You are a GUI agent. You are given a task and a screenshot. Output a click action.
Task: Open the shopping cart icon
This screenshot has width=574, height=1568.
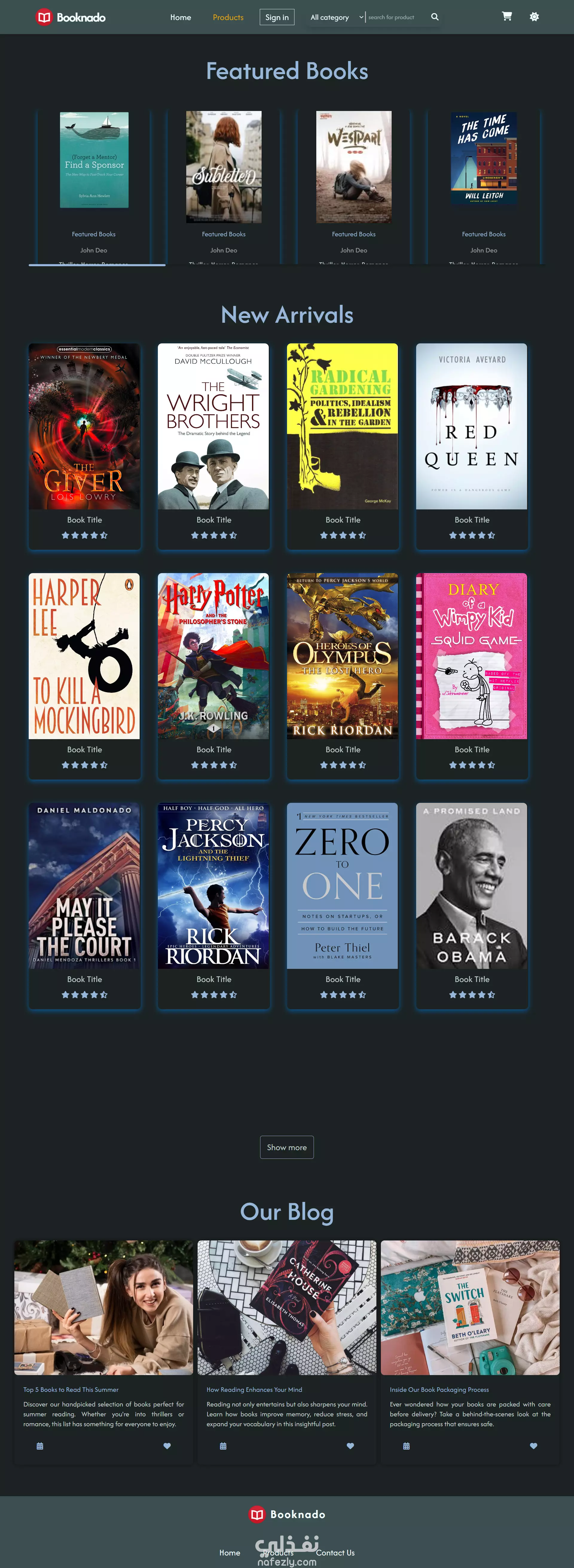(506, 16)
